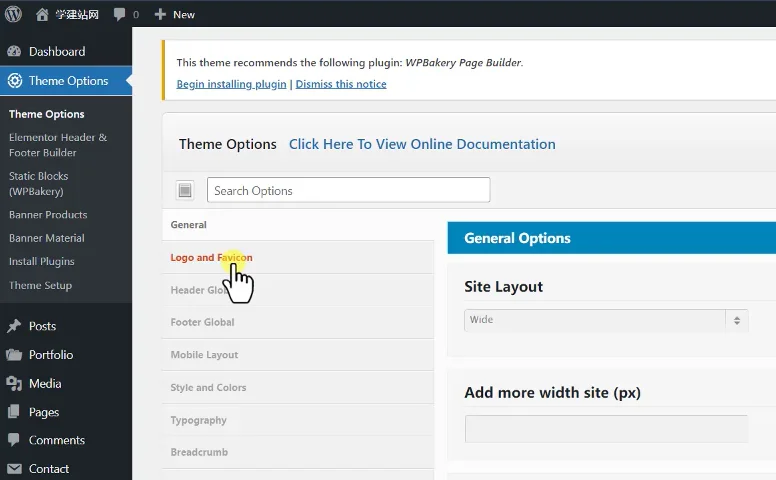The width and height of the screenshot is (776, 480).
Task: Click the Comments speech bubble sidebar icon
Action: pos(14,440)
